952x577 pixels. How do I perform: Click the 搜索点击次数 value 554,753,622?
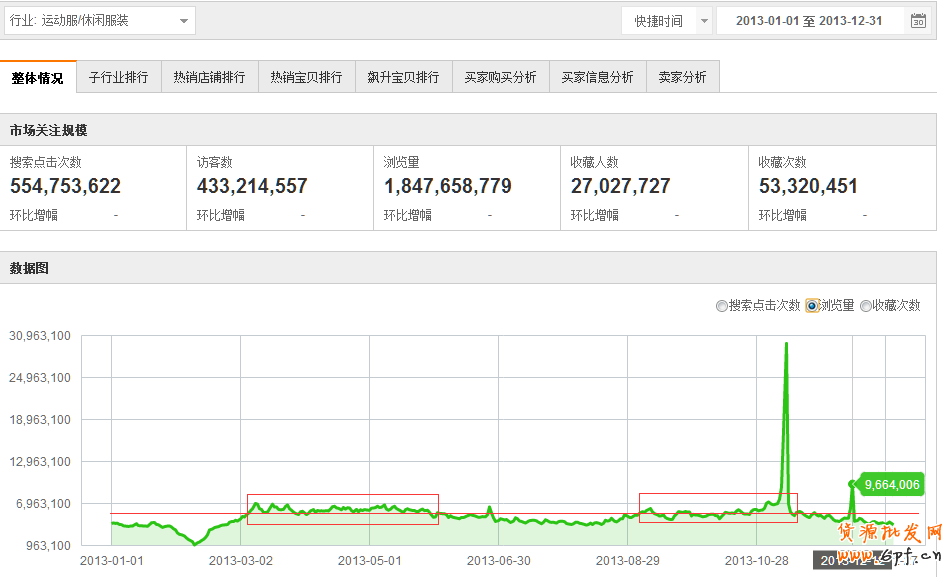click(65, 186)
